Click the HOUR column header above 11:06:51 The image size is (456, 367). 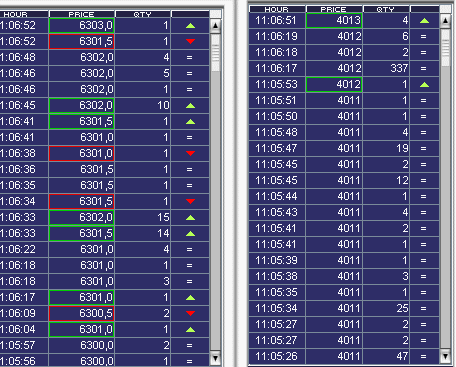click(x=277, y=9)
